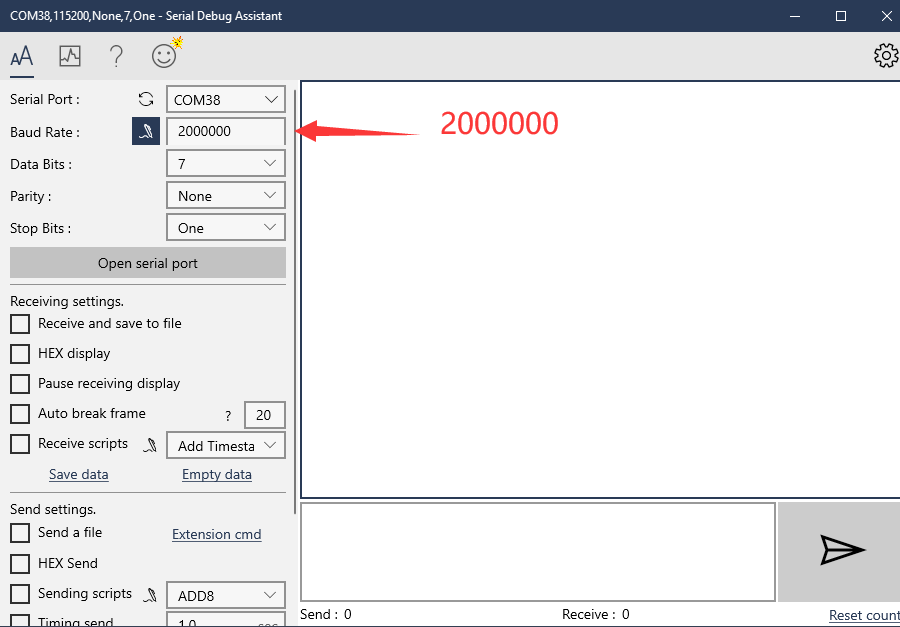Enable Receive and save to file
900x627 pixels.
(x=20, y=324)
